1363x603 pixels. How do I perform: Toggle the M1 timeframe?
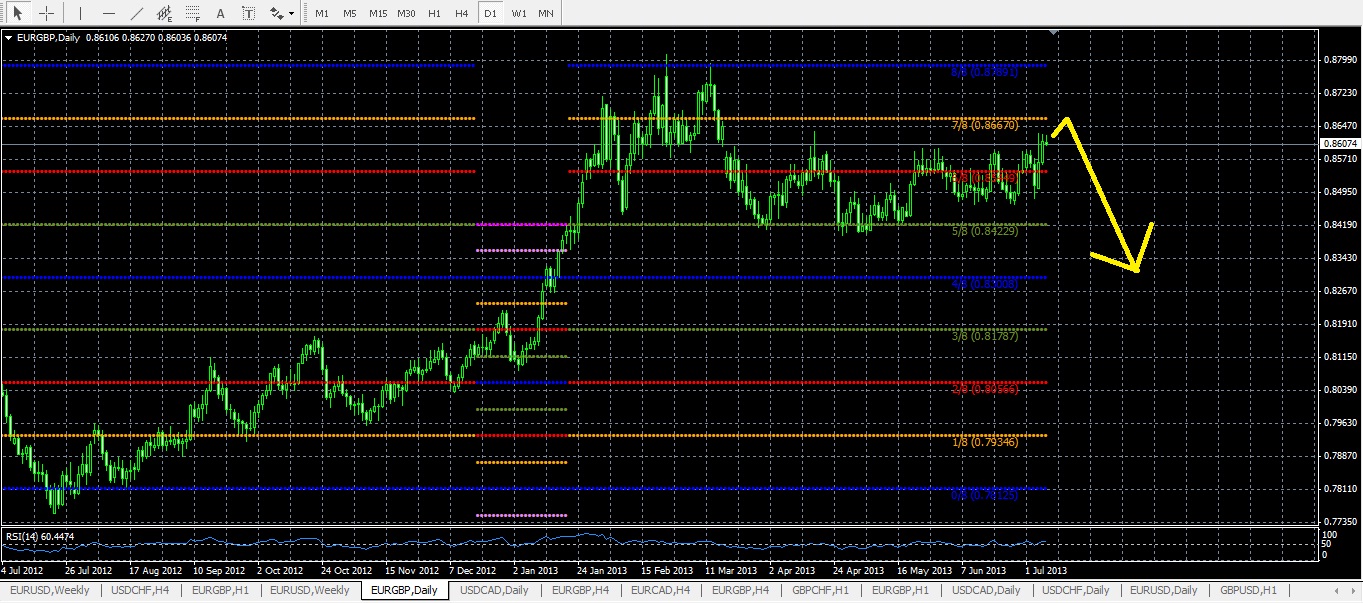click(x=321, y=14)
